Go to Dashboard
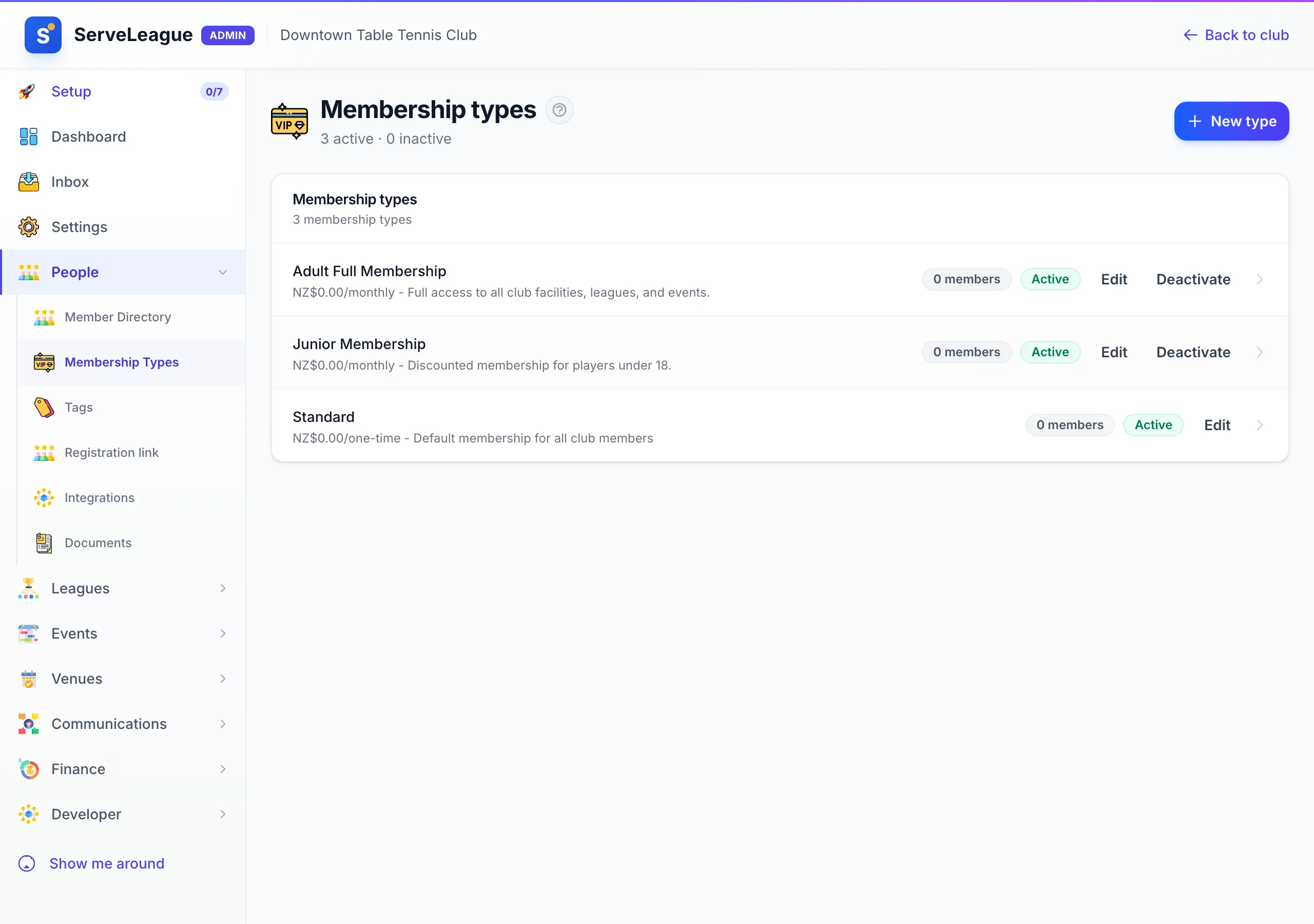The image size is (1314, 924). [x=123, y=137]
